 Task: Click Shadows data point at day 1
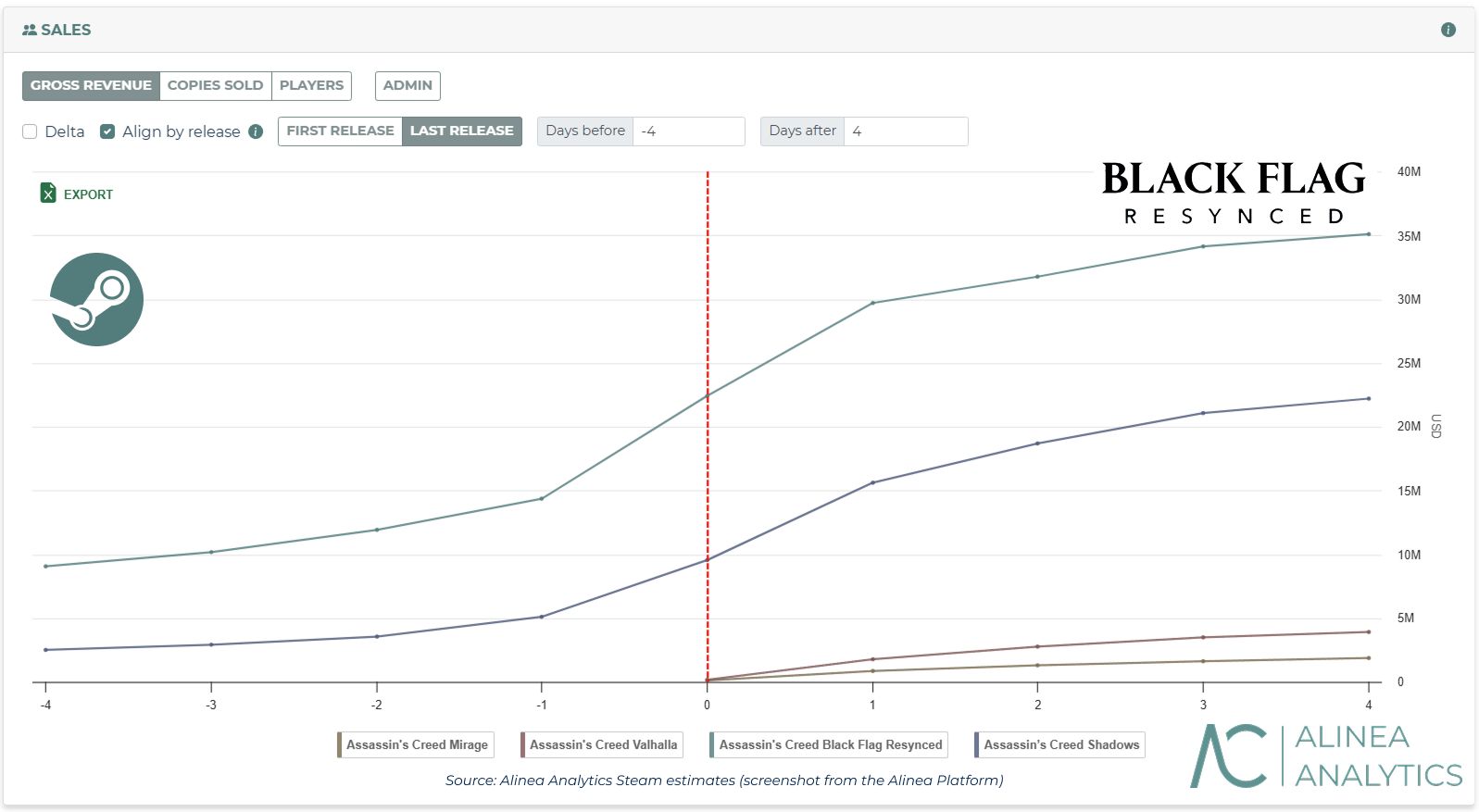point(872,482)
